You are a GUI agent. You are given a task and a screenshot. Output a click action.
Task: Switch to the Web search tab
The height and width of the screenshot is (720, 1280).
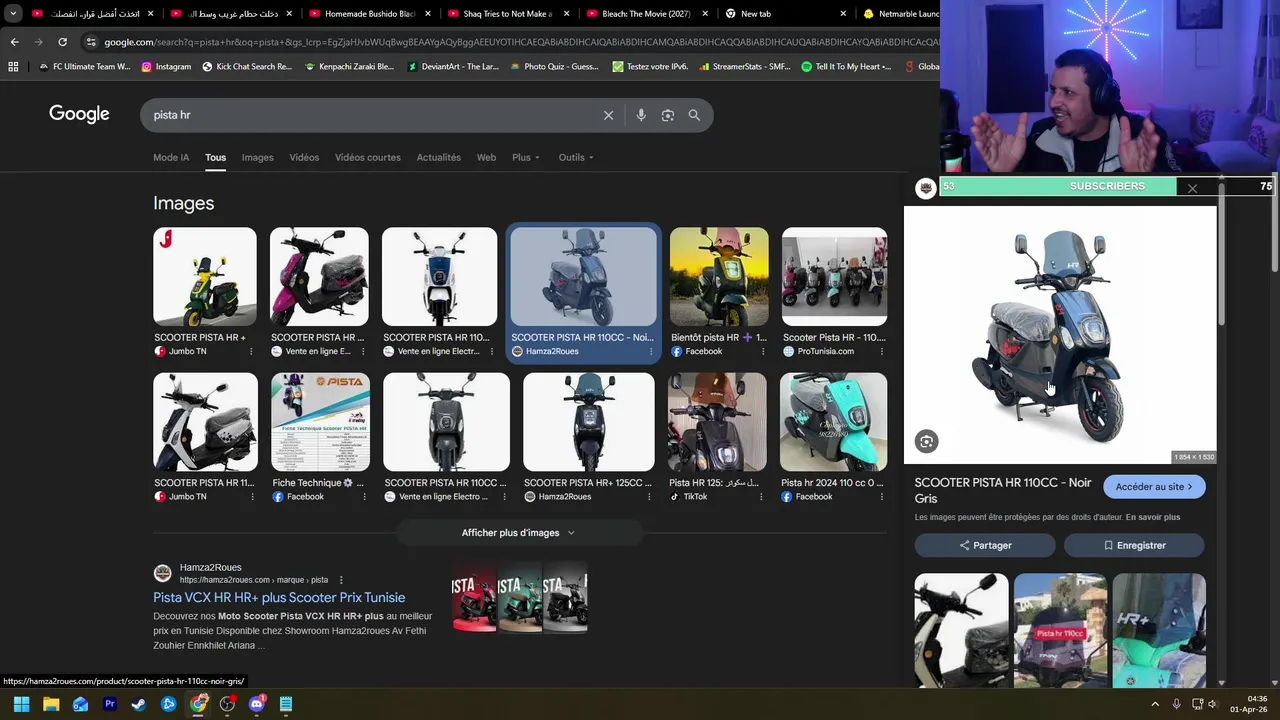pos(486,157)
